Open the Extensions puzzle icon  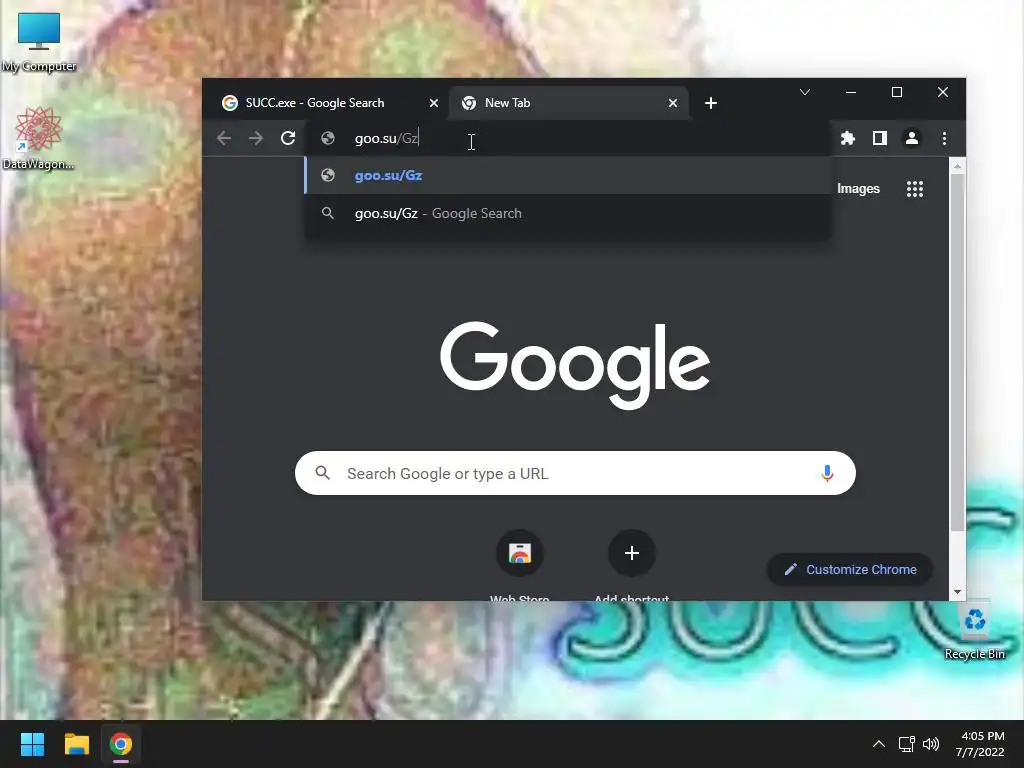[848, 138]
